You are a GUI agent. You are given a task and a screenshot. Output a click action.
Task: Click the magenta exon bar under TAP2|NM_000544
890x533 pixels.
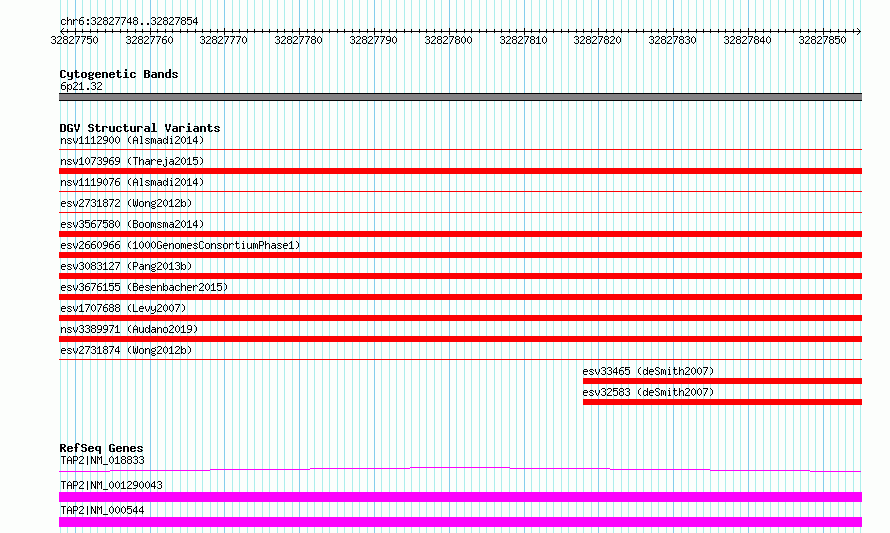(460, 522)
